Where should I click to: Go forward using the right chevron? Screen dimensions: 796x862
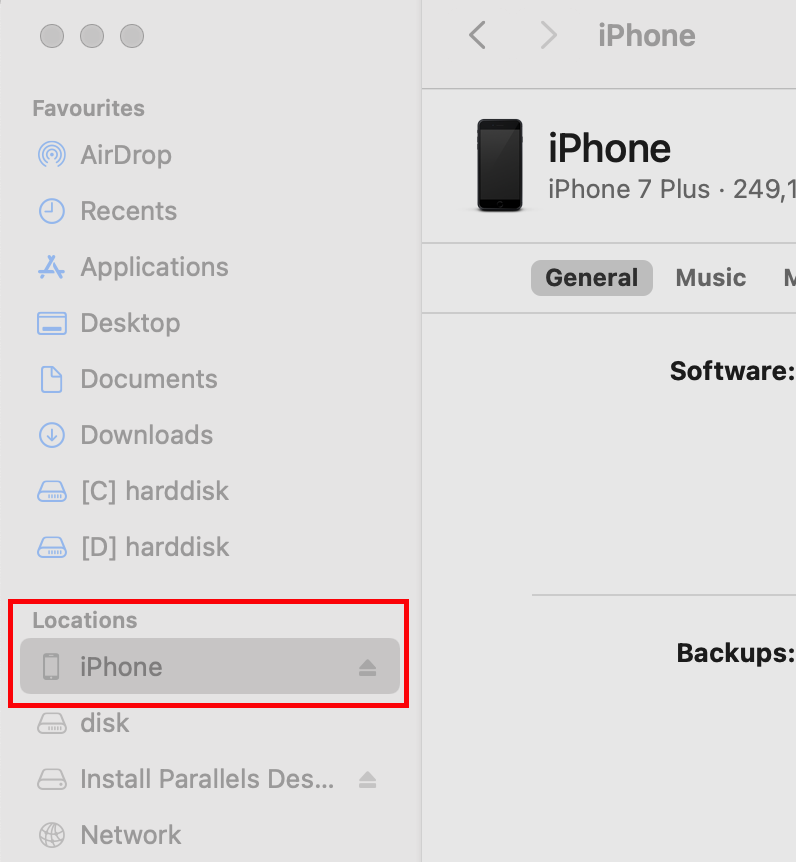[547, 36]
